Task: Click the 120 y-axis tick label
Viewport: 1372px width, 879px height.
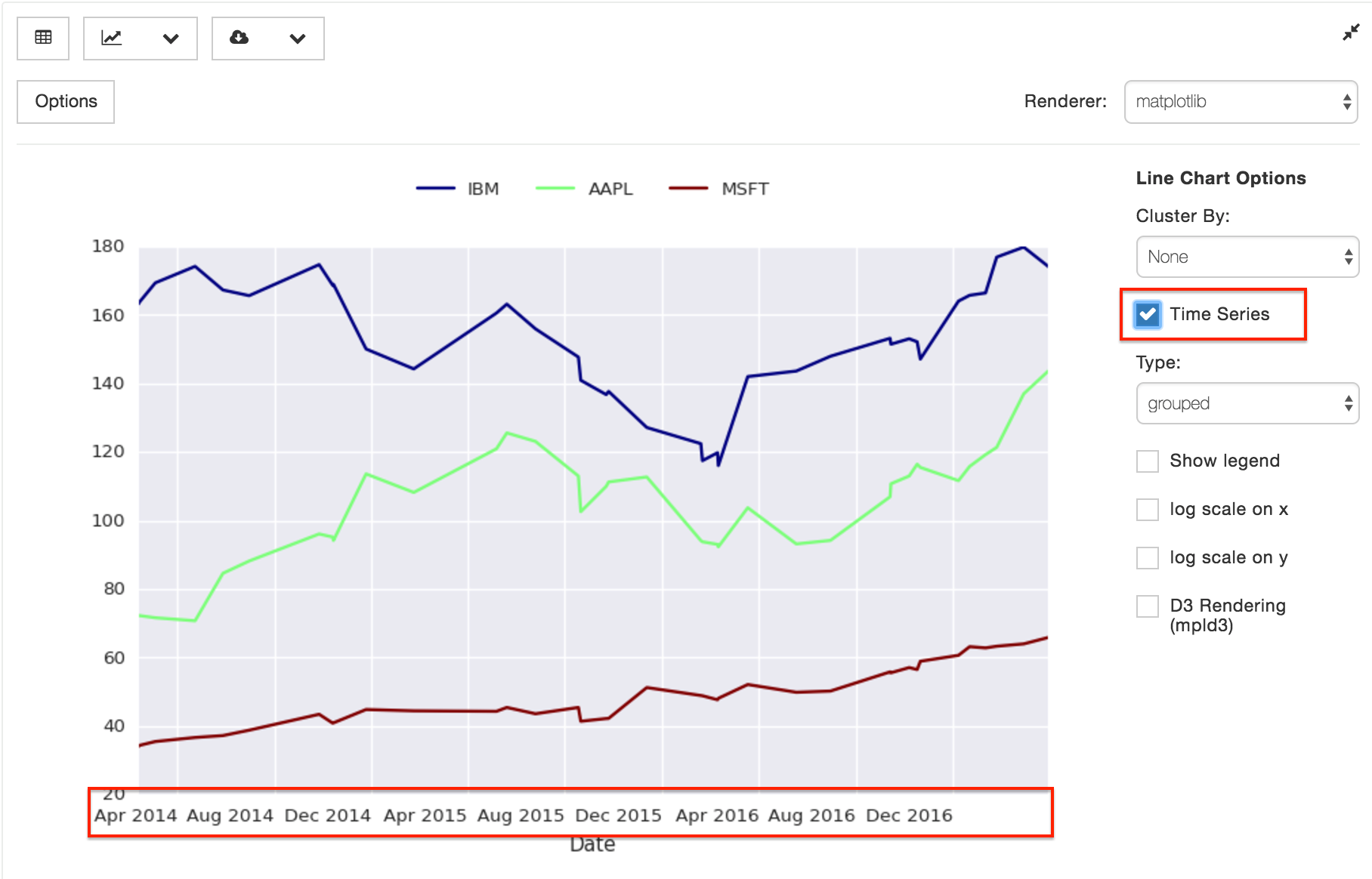Action: (108, 452)
